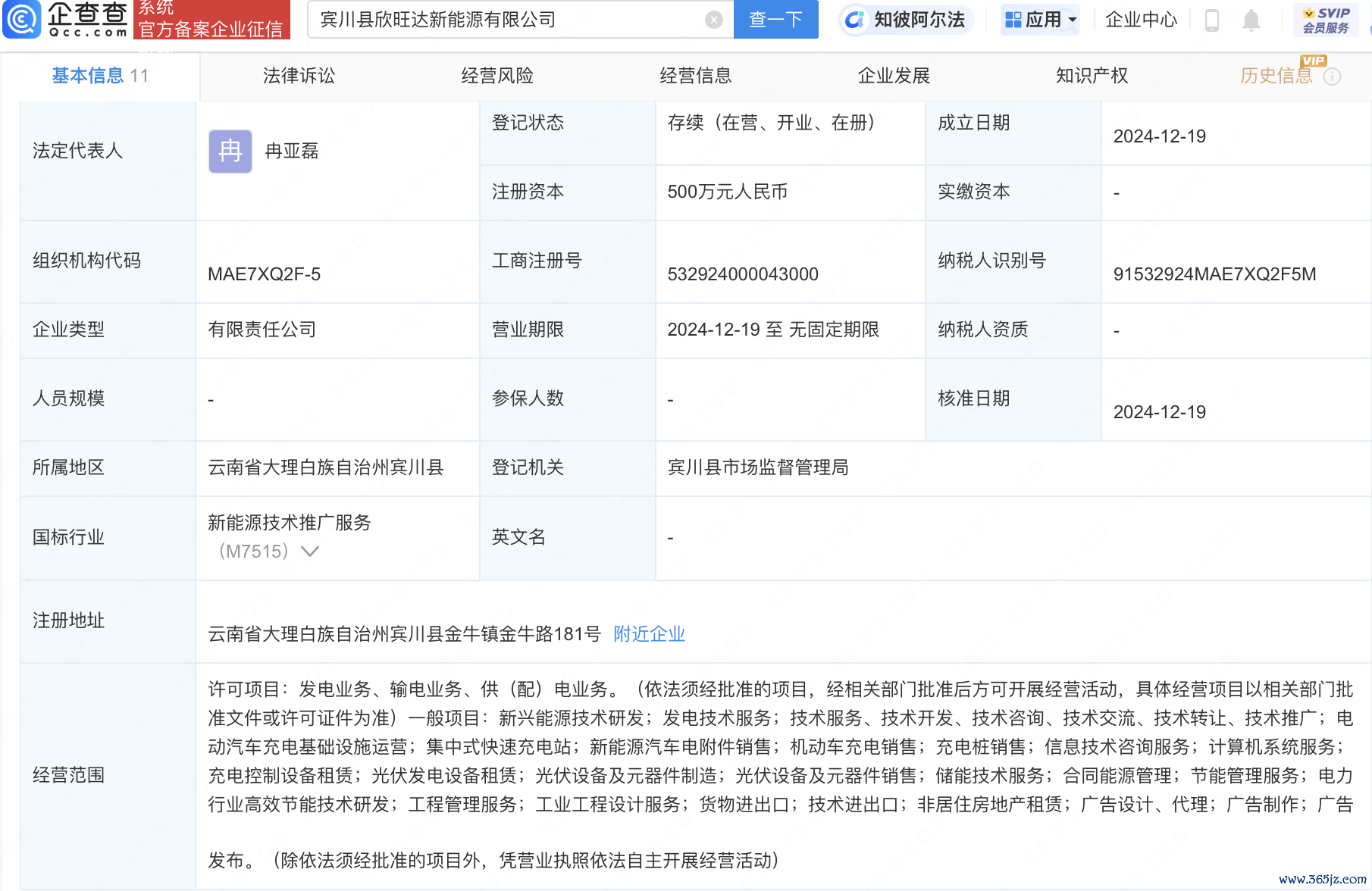Image resolution: width=1372 pixels, height=891 pixels.
Task: Open the notifications bell icon
Action: pyautogui.click(x=1251, y=20)
